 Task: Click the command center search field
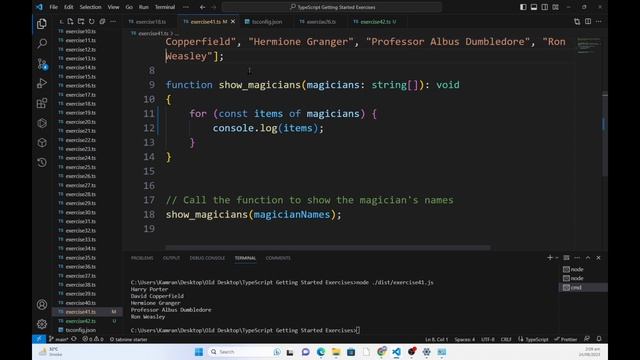point(332,7)
